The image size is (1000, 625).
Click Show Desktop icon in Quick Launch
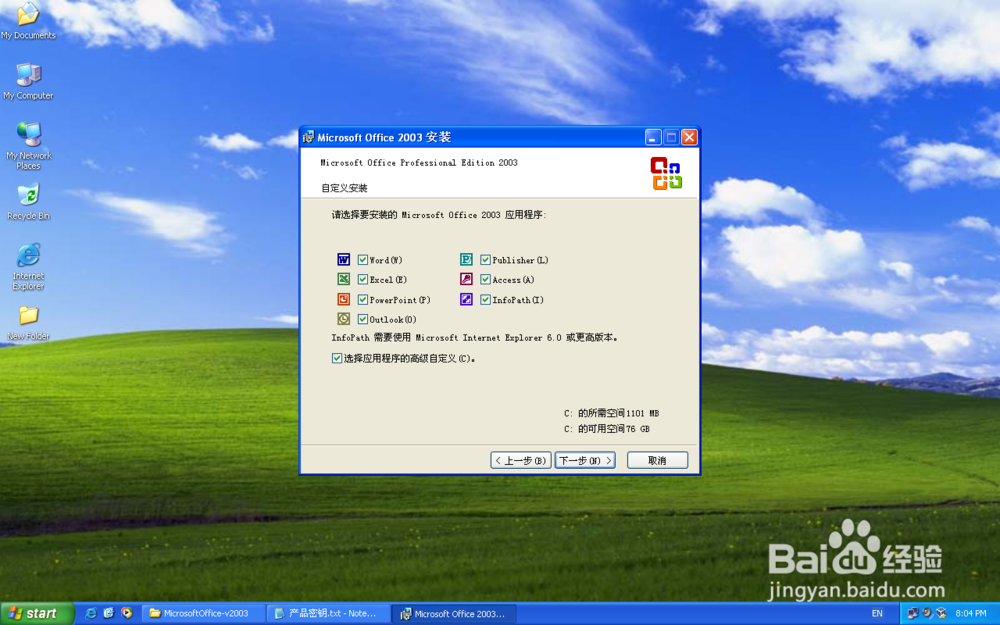coord(109,614)
